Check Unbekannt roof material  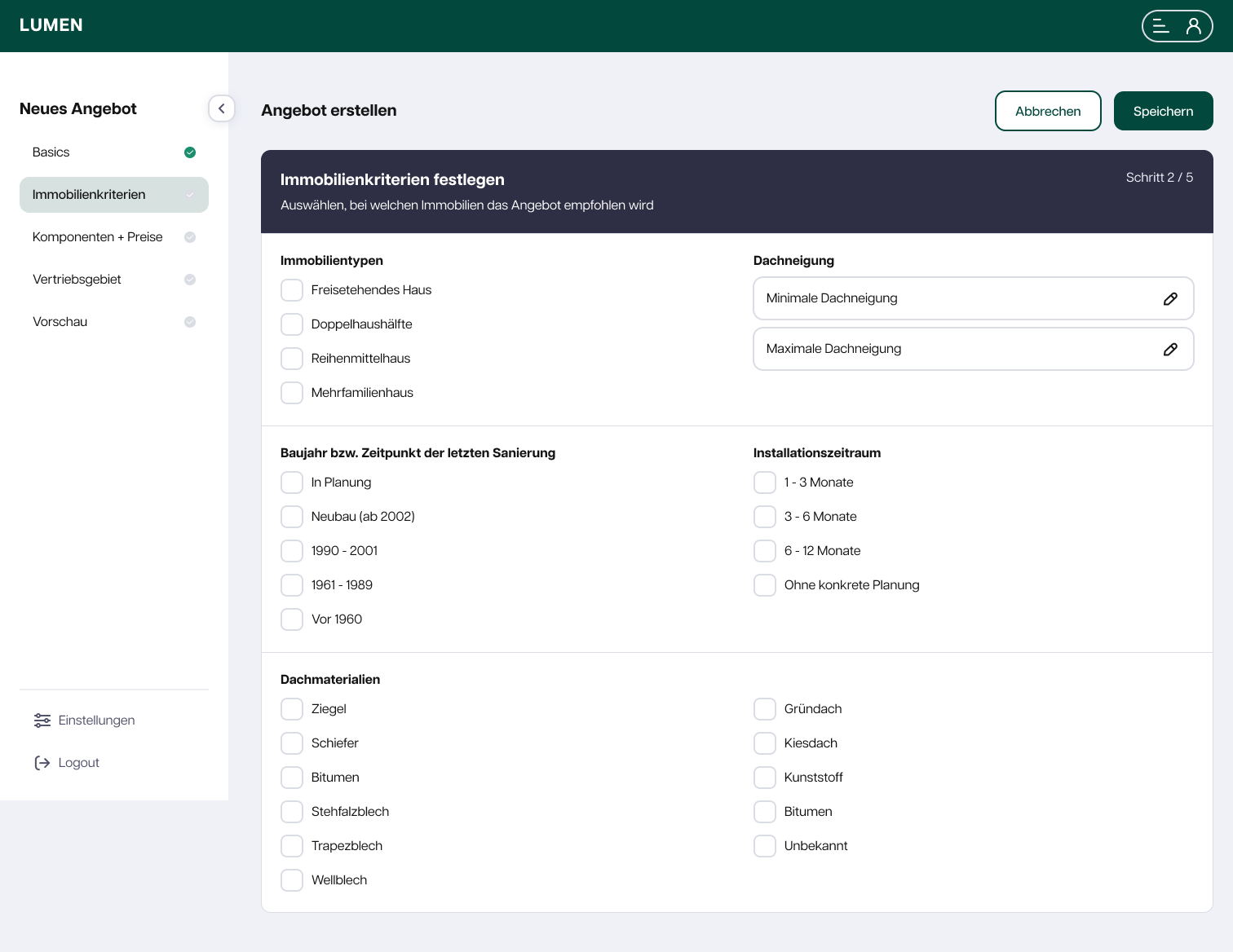tap(765, 846)
